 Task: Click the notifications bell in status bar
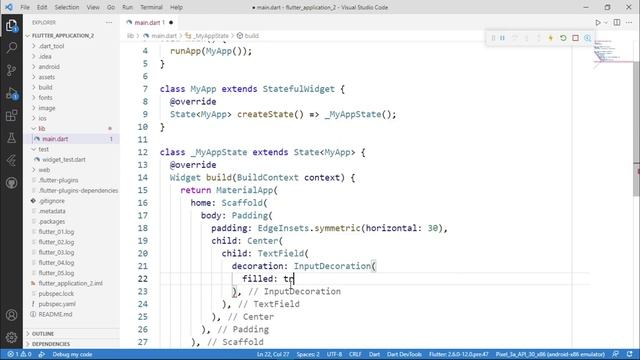(x=629, y=354)
